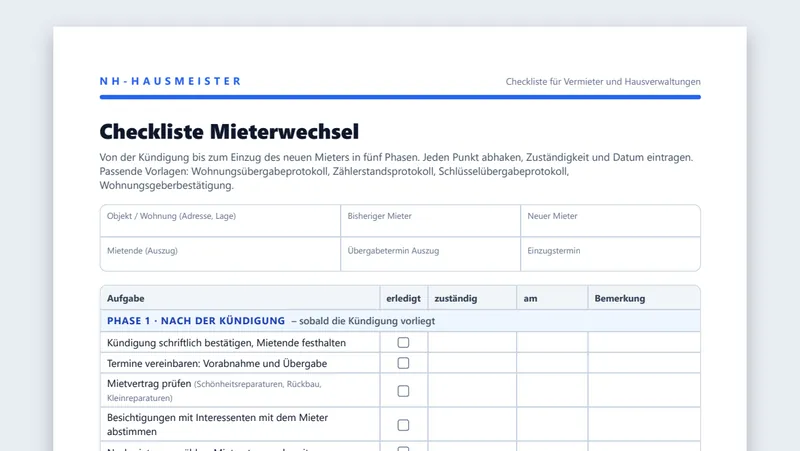Click the 'erledigt' column header
The width and height of the screenshot is (800, 451).
point(404,298)
